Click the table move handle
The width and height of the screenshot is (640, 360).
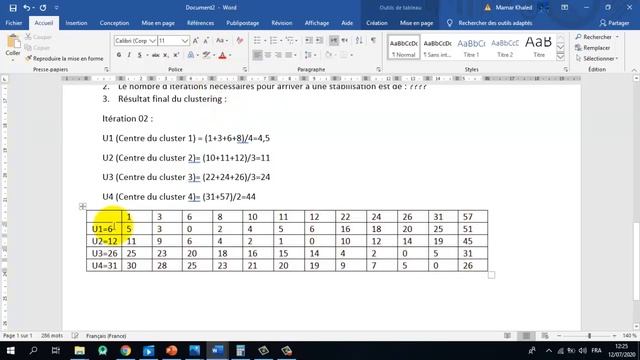82,207
